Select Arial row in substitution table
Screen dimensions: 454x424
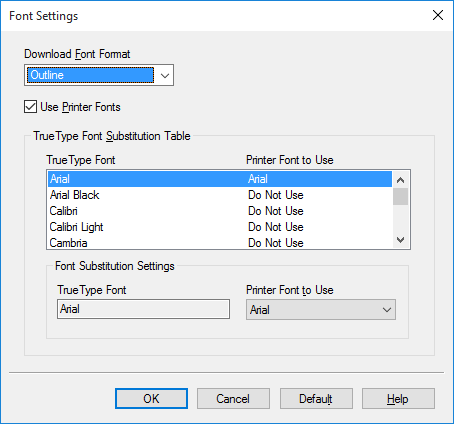click(220, 179)
